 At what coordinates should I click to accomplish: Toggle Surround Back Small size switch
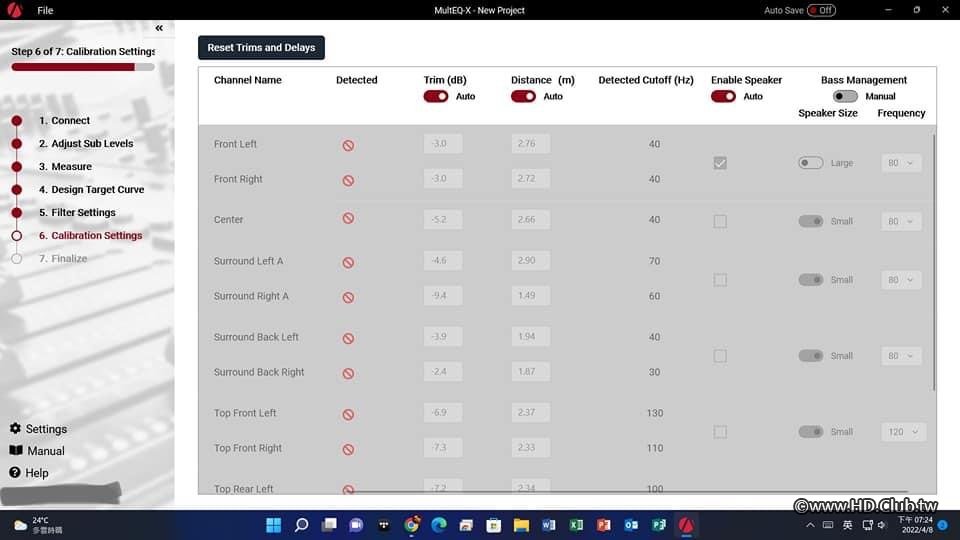pos(811,356)
